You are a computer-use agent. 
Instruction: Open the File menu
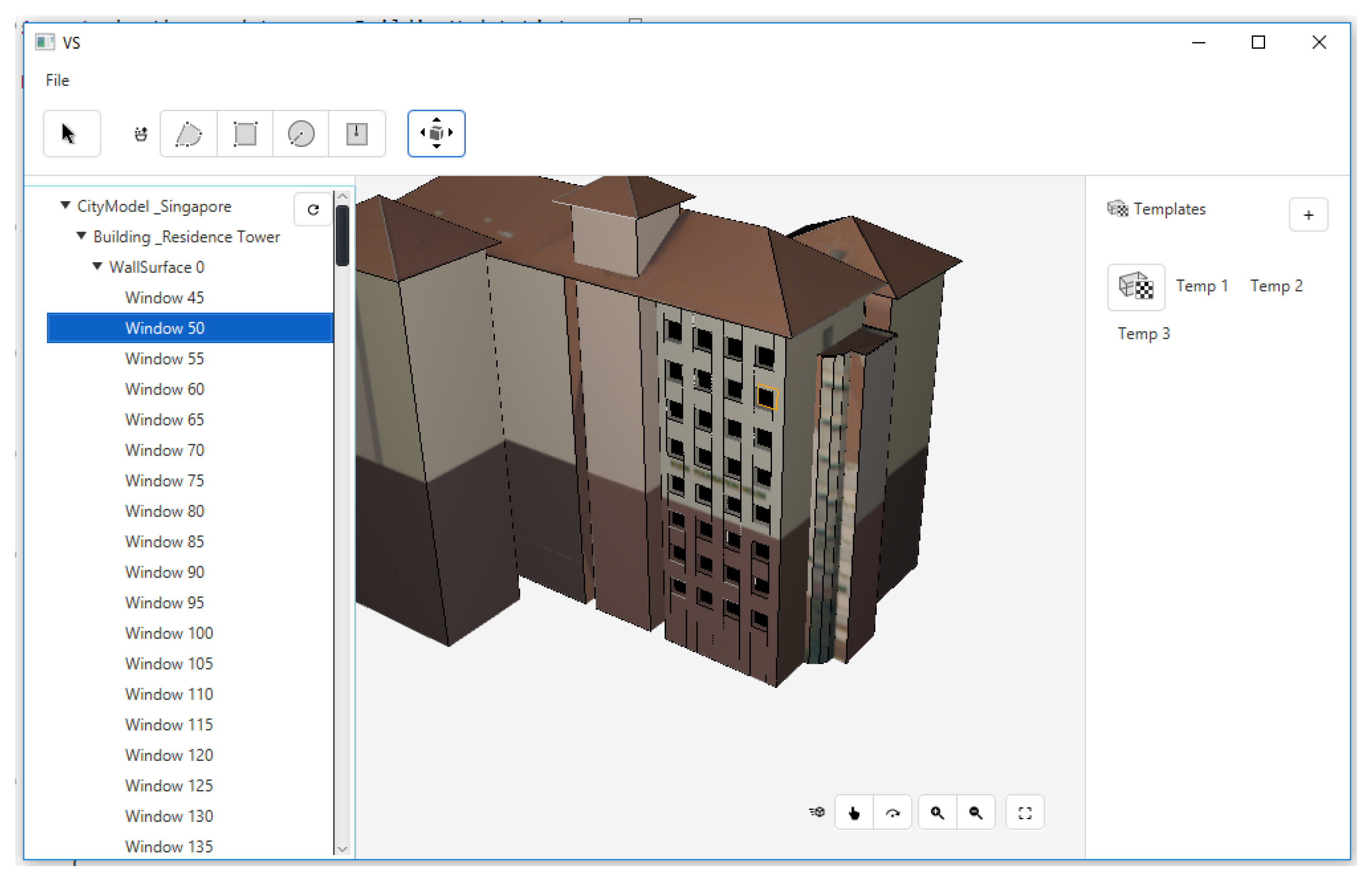pyautogui.click(x=57, y=80)
